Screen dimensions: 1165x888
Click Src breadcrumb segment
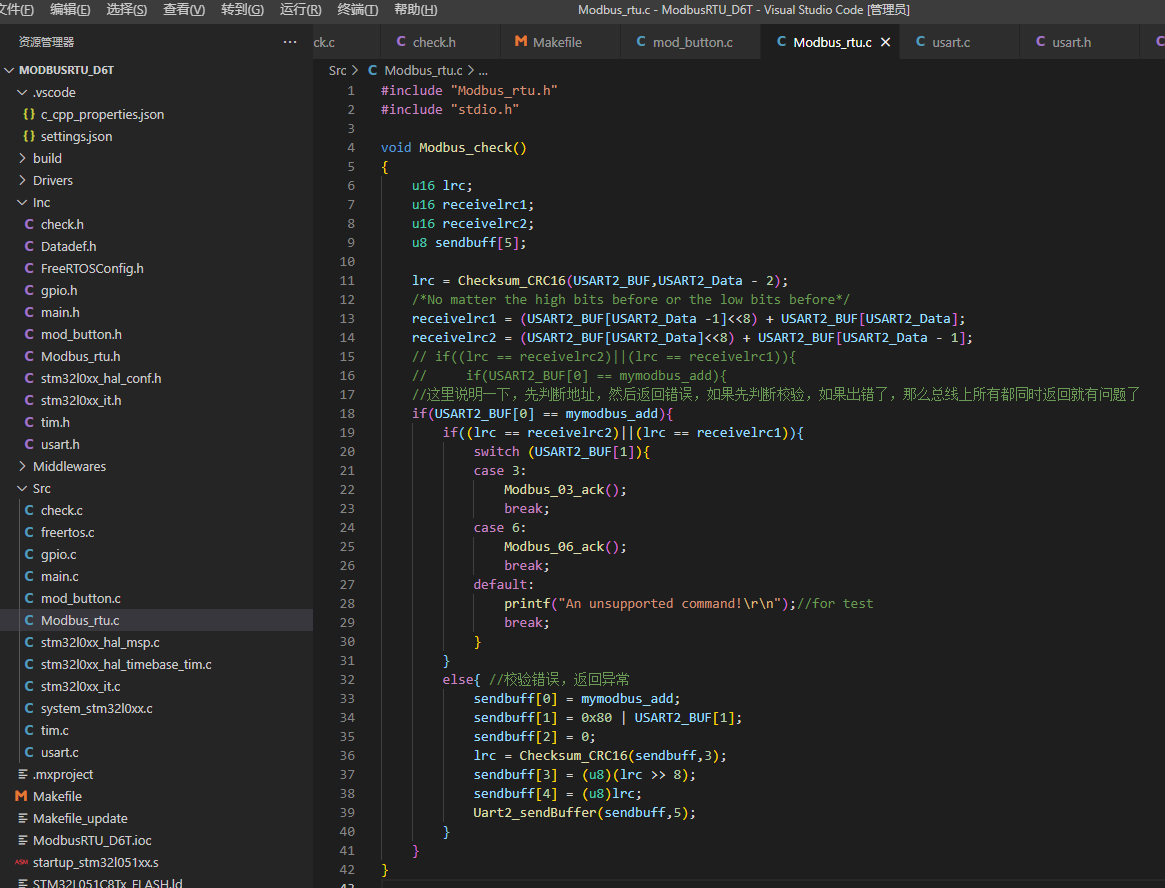click(337, 71)
